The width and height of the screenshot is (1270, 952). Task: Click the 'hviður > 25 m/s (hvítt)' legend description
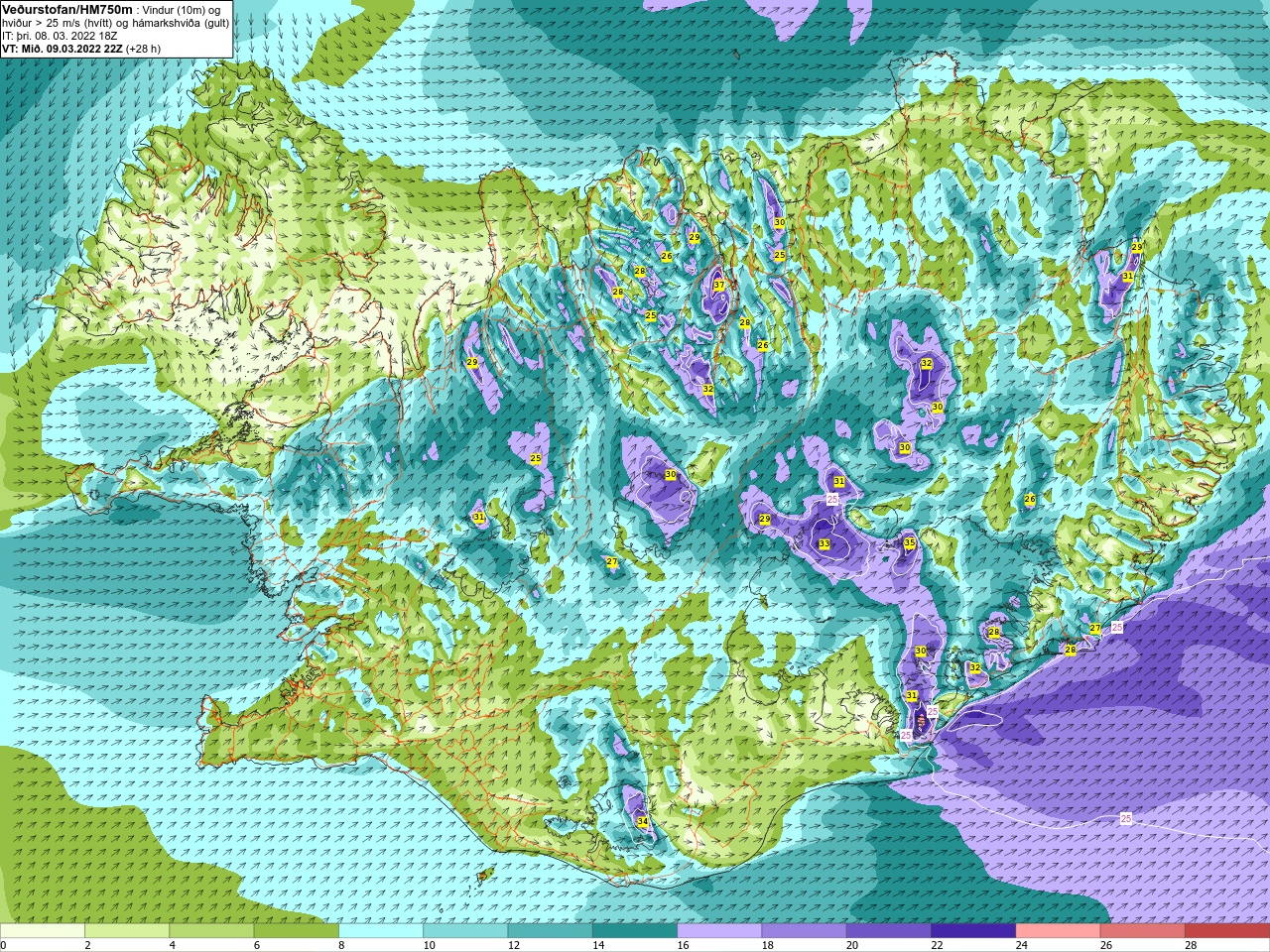(x=57, y=23)
